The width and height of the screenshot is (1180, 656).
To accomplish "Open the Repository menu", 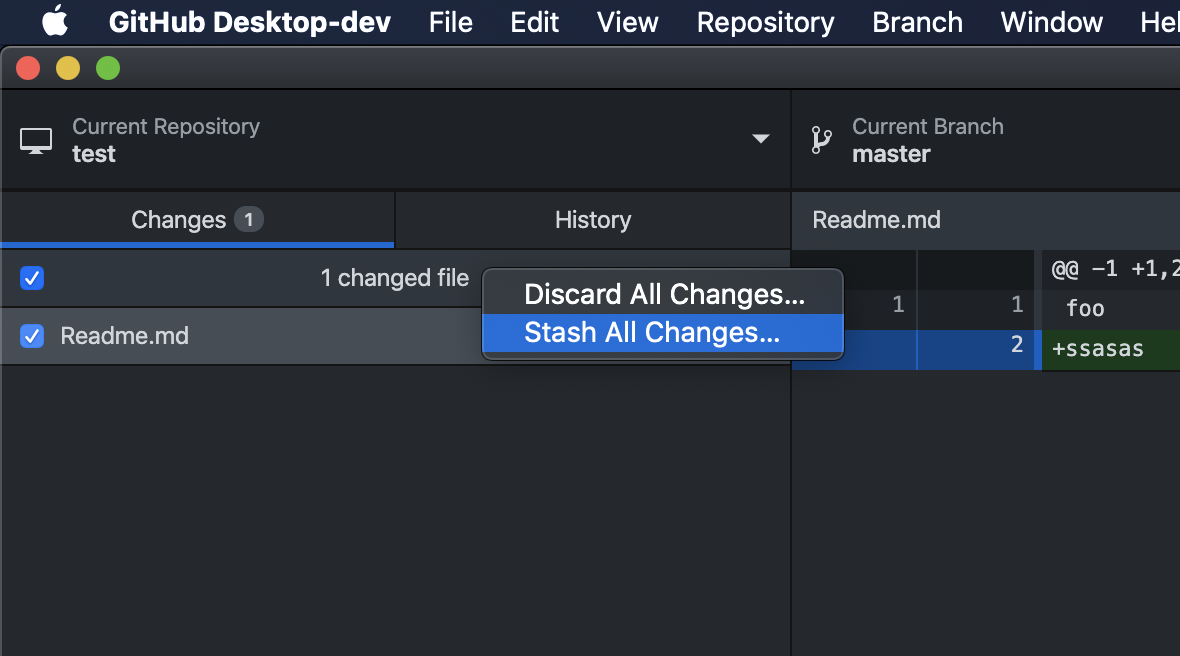I will coord(765,21).
